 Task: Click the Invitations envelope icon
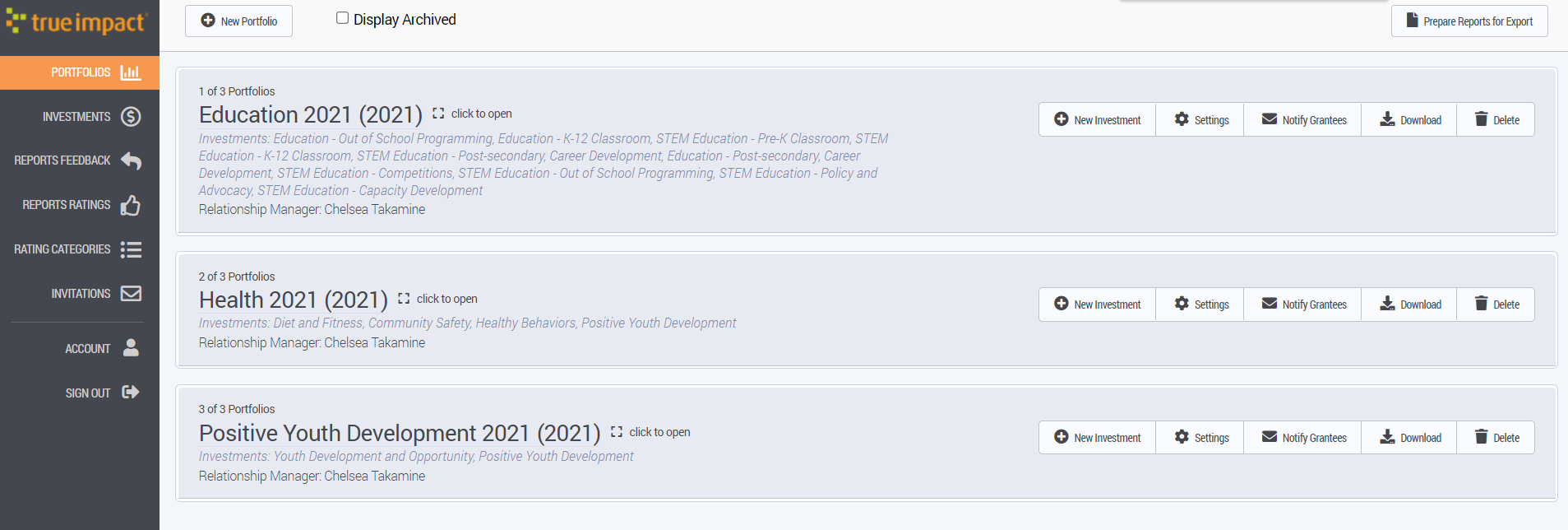point(131,294)
